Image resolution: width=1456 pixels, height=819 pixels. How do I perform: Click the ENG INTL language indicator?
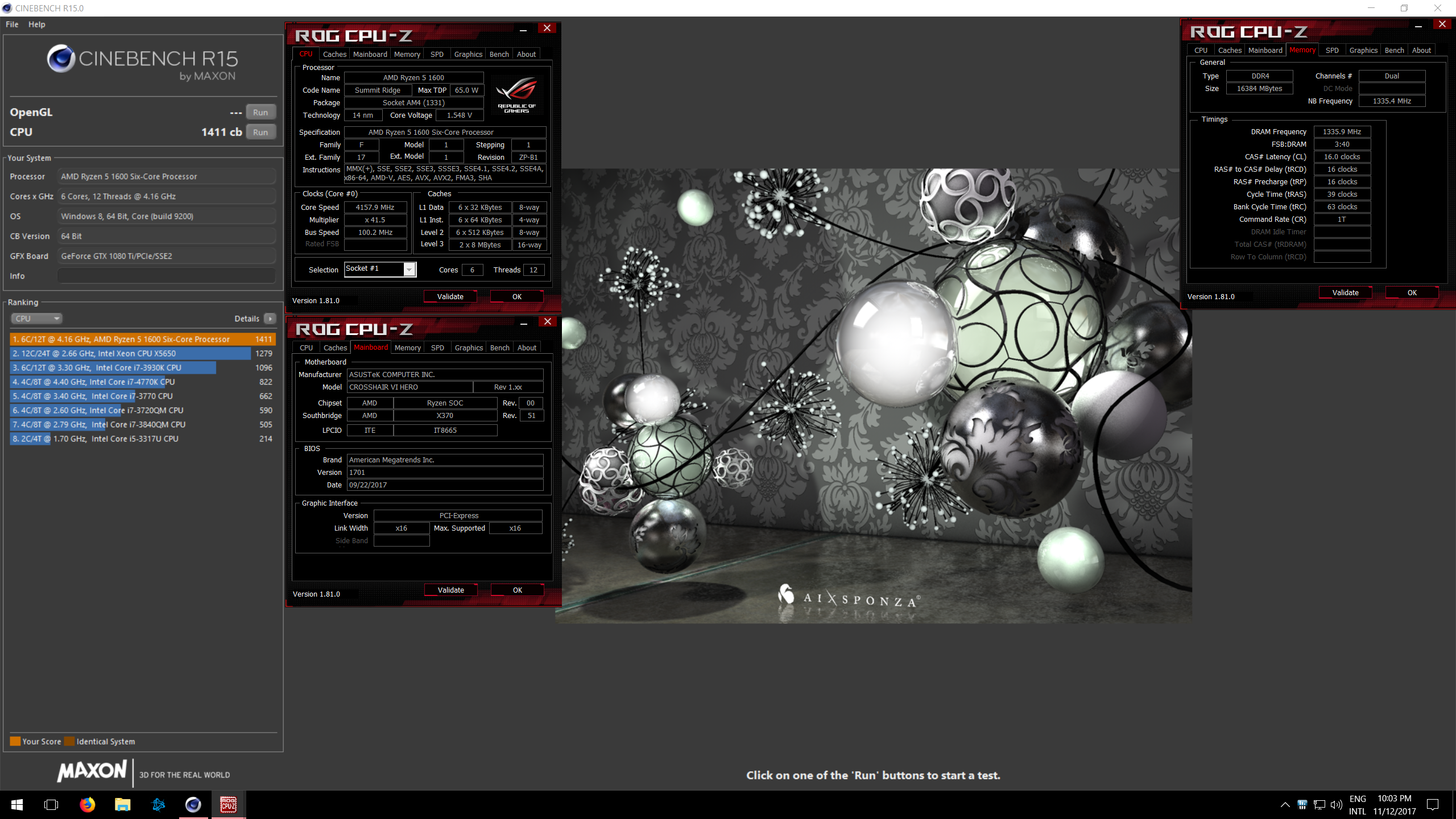point(1357,805)
